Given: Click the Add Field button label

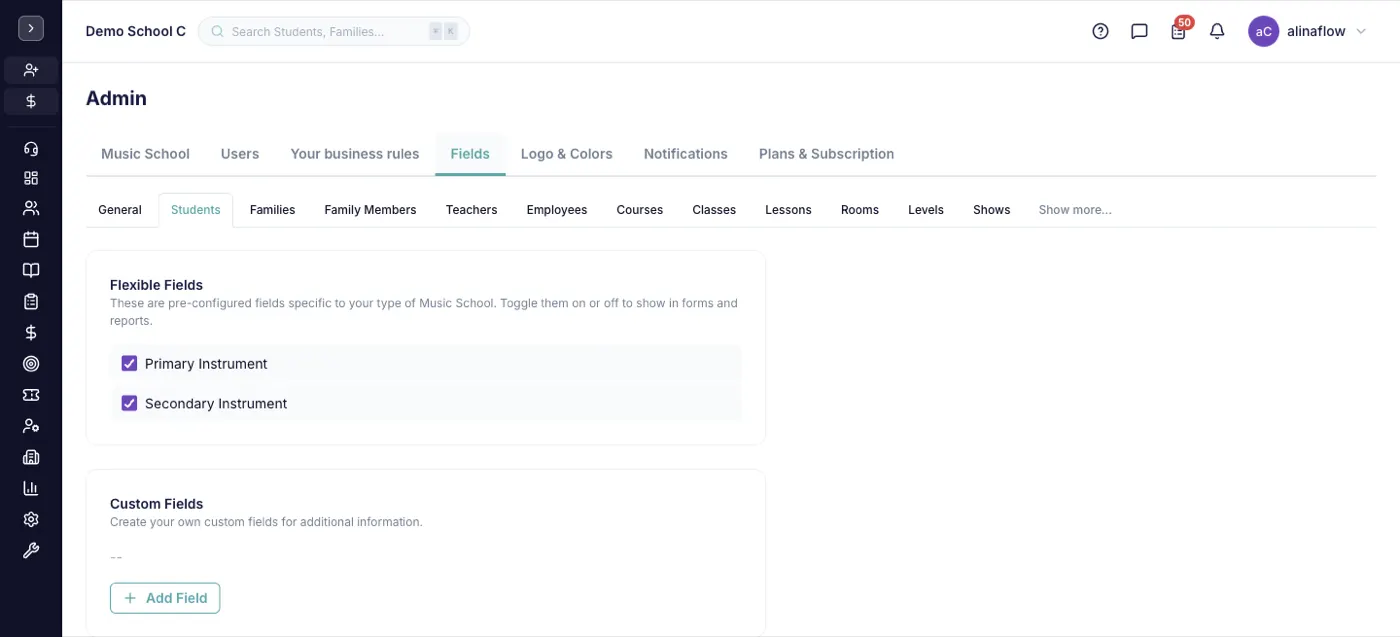Looking at the screenshot, I should pyautogui.click(x=177, y=598).
